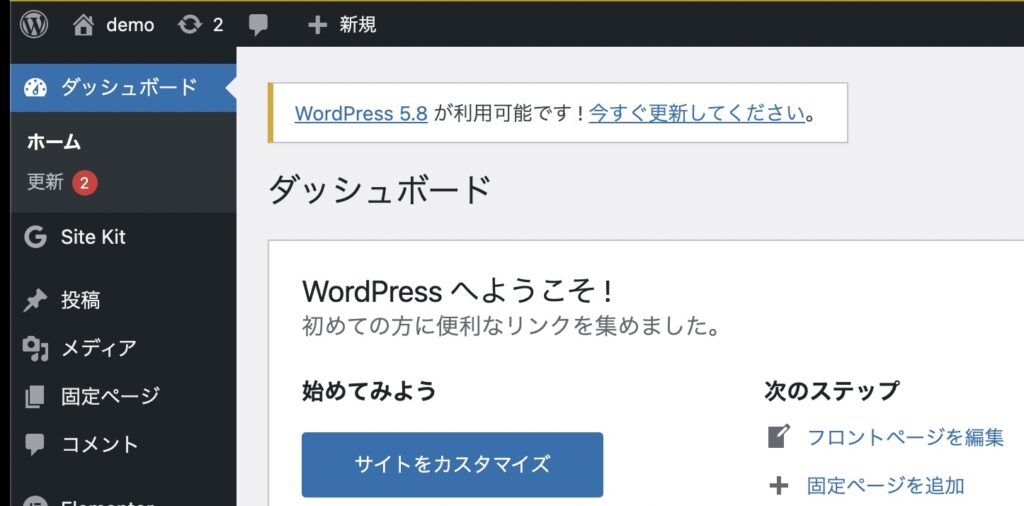Open the comments bubble icon in toolbar
The image size is (1024, 506).
tap(259, 25)
